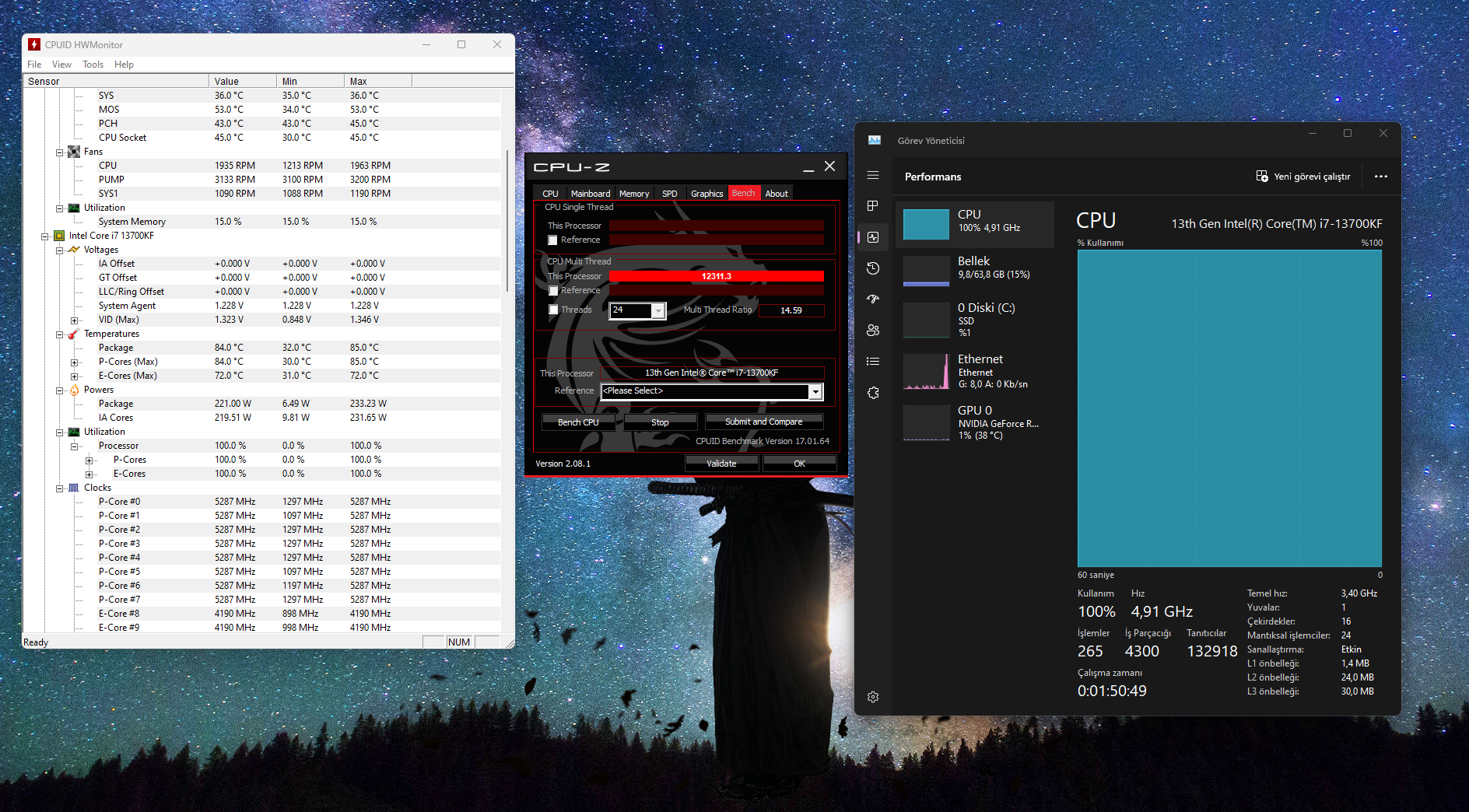This screenshot has height=812, width=1469.
Task: Expand the P-Cores node under Processor utilization
Action: 89,460
